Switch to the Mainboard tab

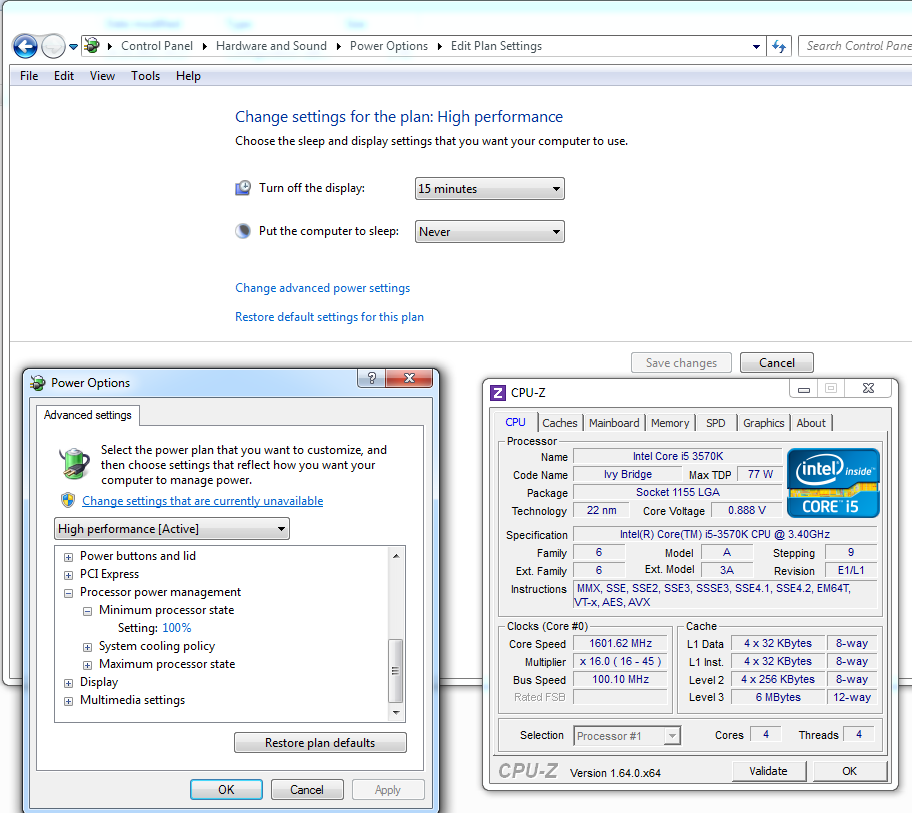[614, 423]
